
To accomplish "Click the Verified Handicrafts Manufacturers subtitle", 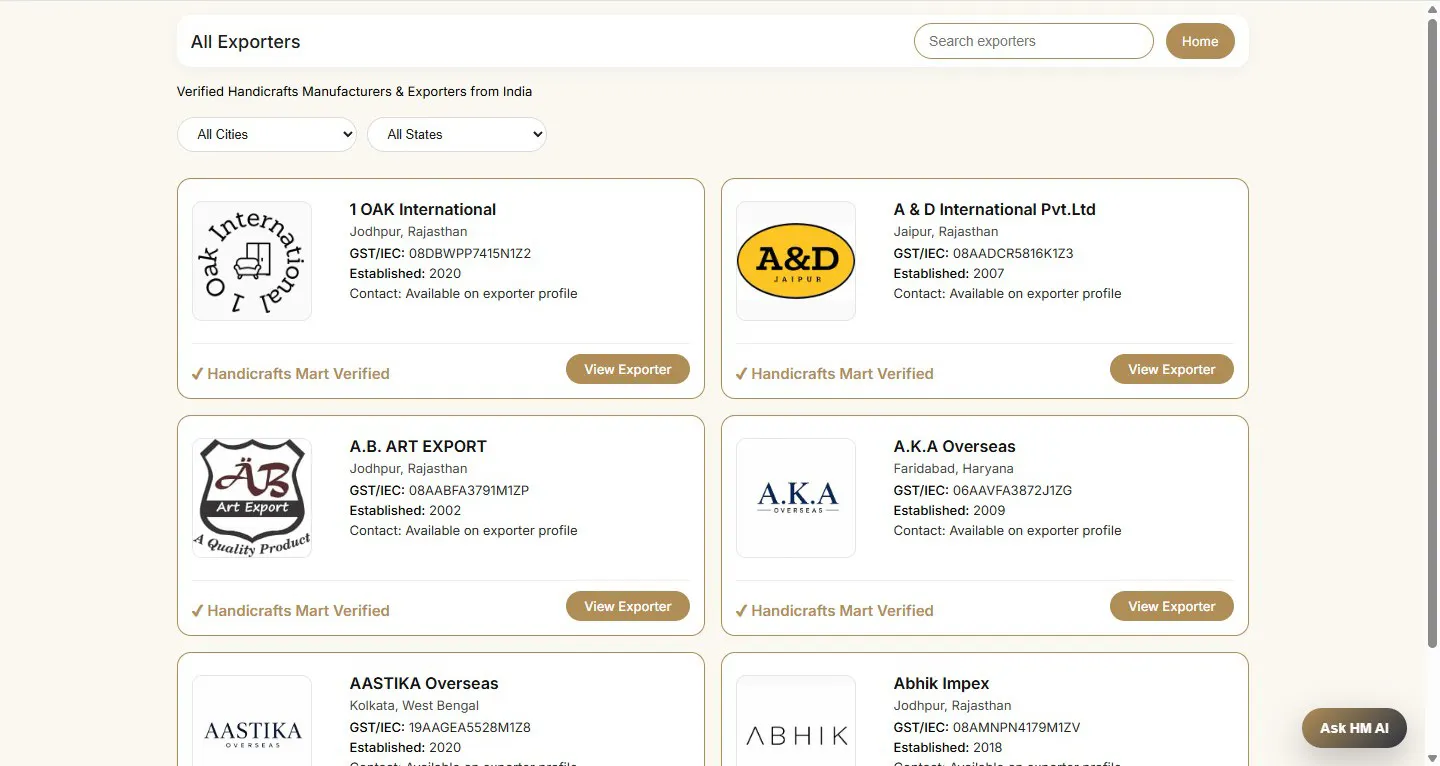I will click(354, 91).
